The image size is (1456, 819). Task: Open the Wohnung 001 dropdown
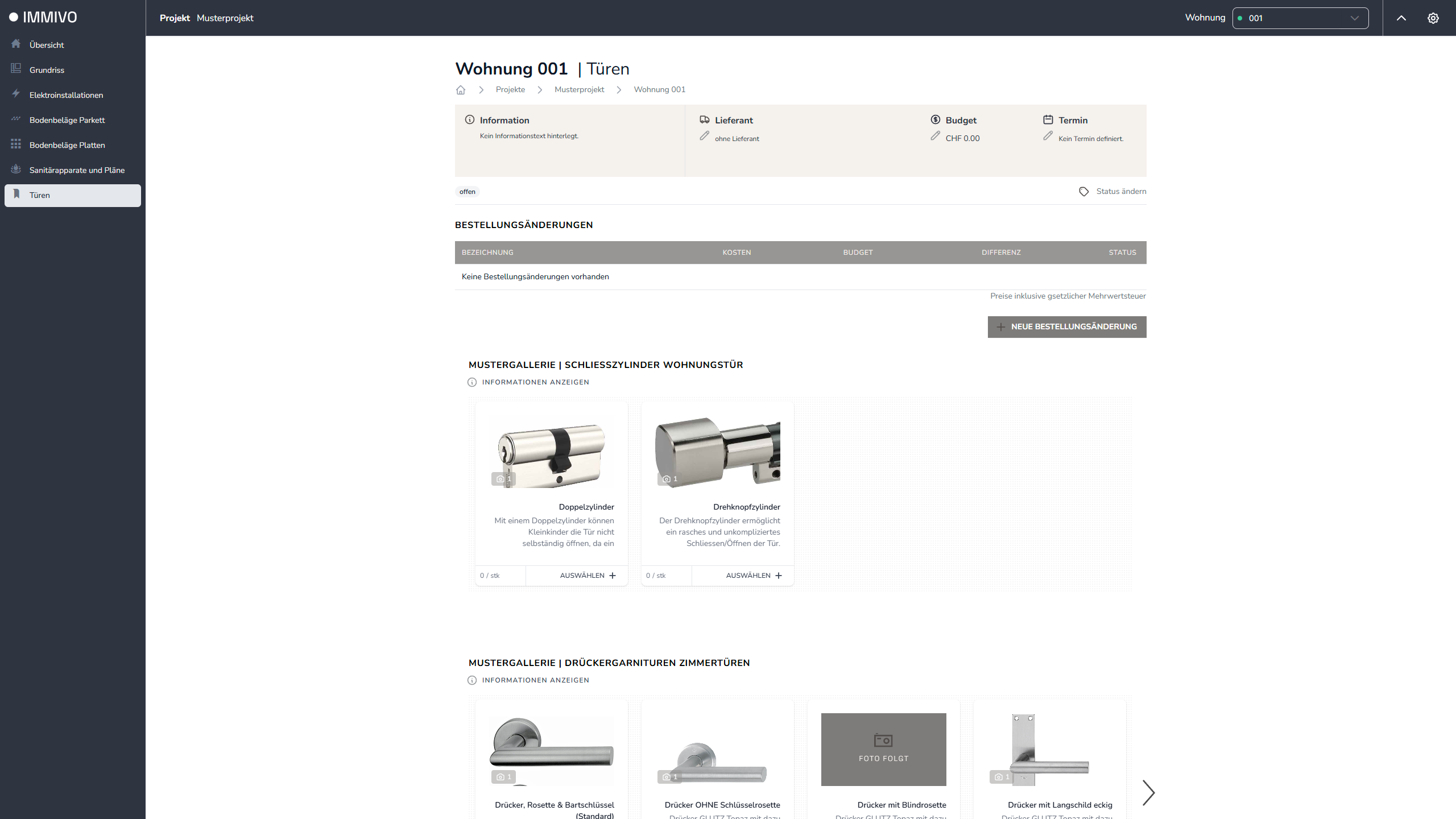point(1300,18)
